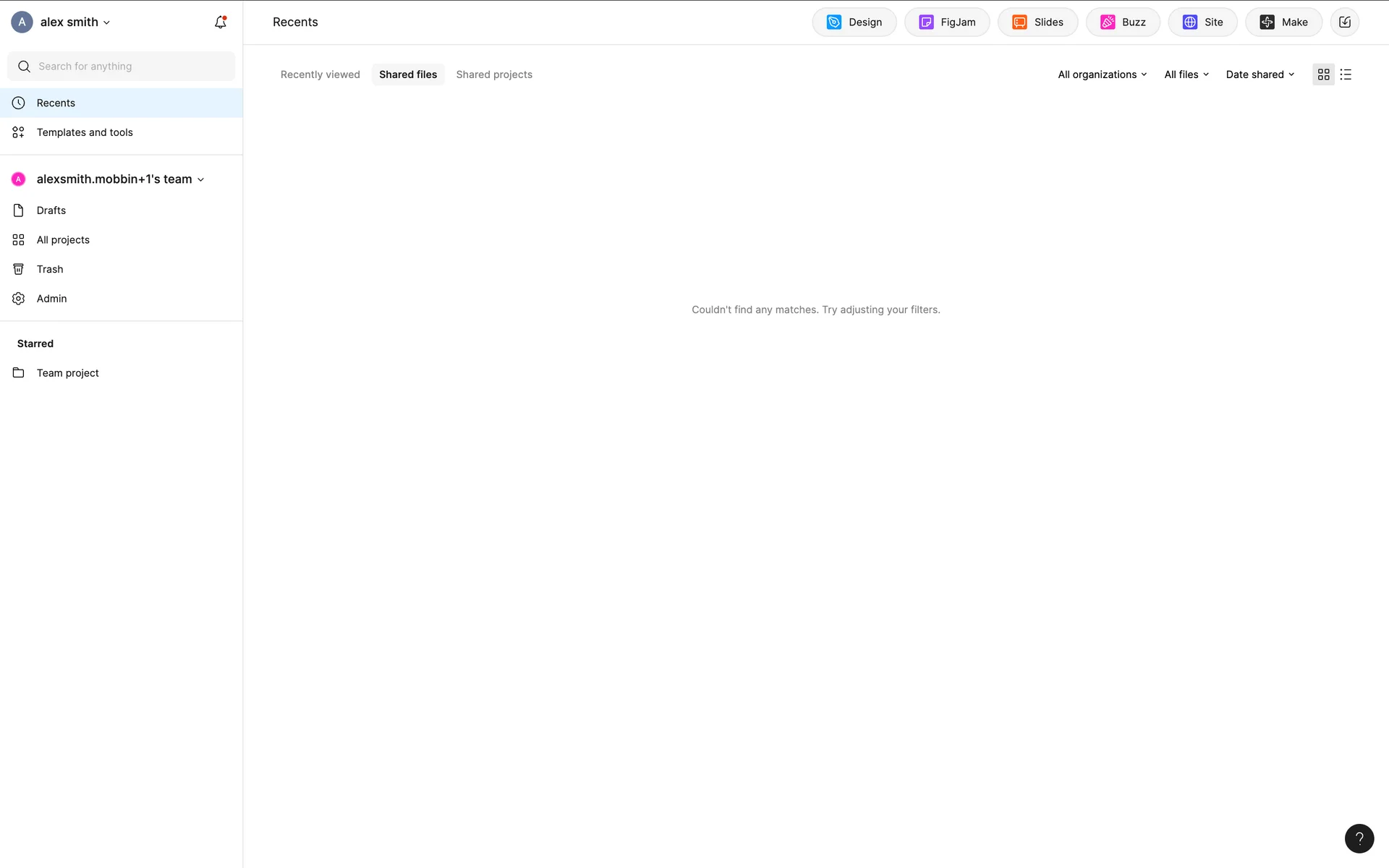Create a new Buzz file
Screen dimensions: 1389x868
(1123, 22)
